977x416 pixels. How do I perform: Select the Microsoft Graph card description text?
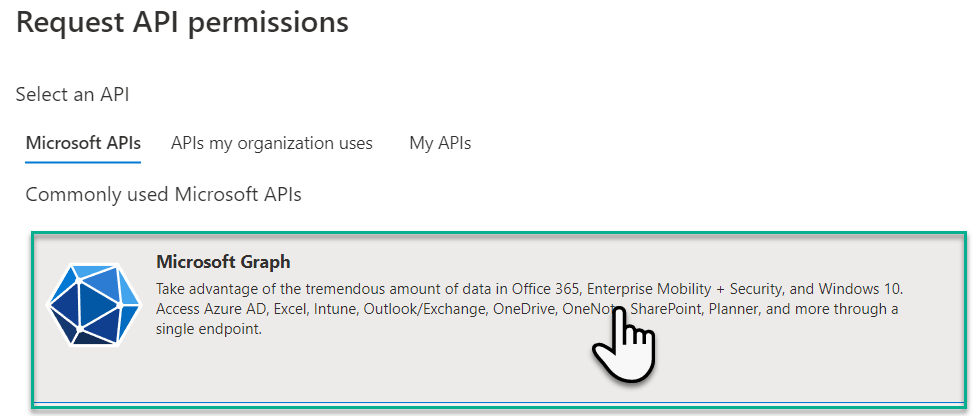click(529, 310)
